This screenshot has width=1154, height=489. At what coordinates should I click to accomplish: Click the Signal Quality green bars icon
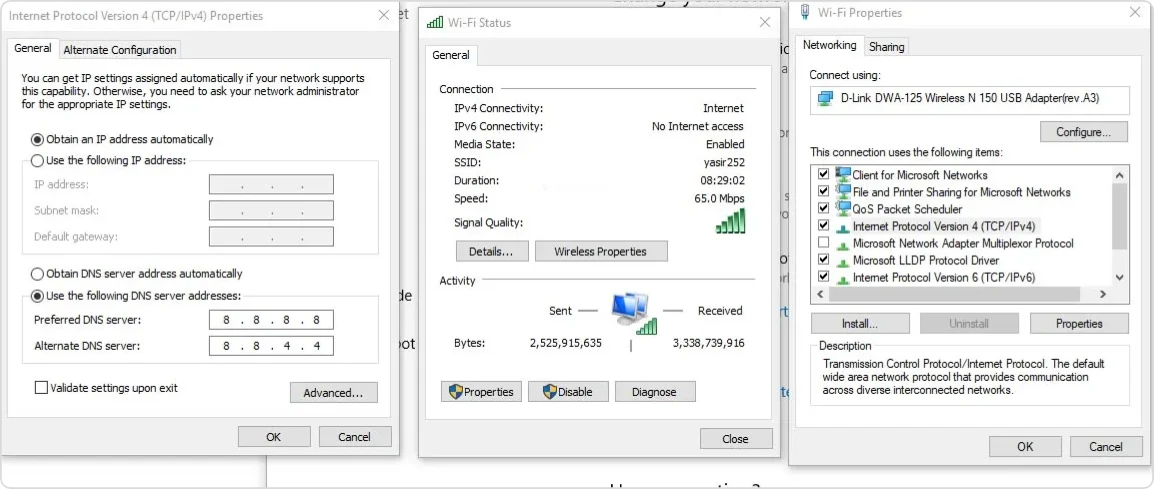[x=730, y=221]
